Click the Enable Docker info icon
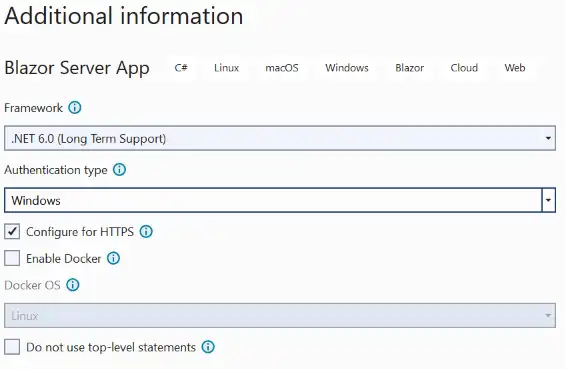Image resolution: width=565 pixels, height=369 pixels. [x=114, y=258]
